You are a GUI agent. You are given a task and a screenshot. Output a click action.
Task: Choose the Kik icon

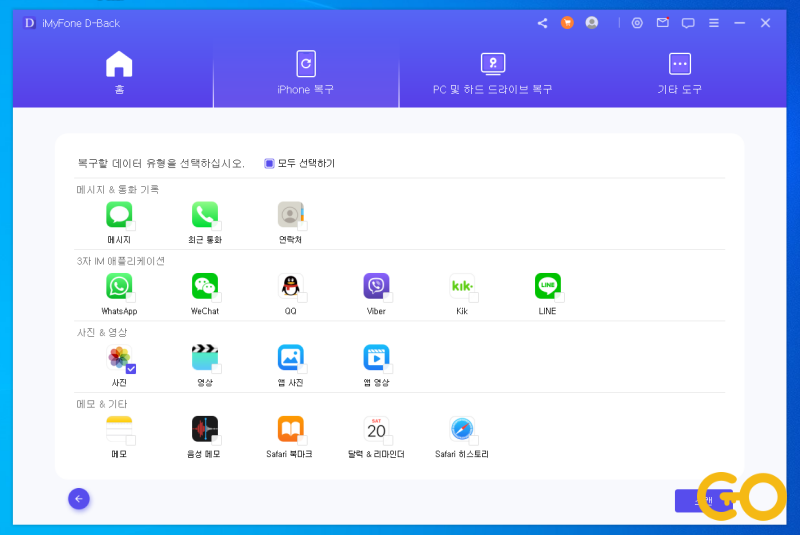[462, 286]
